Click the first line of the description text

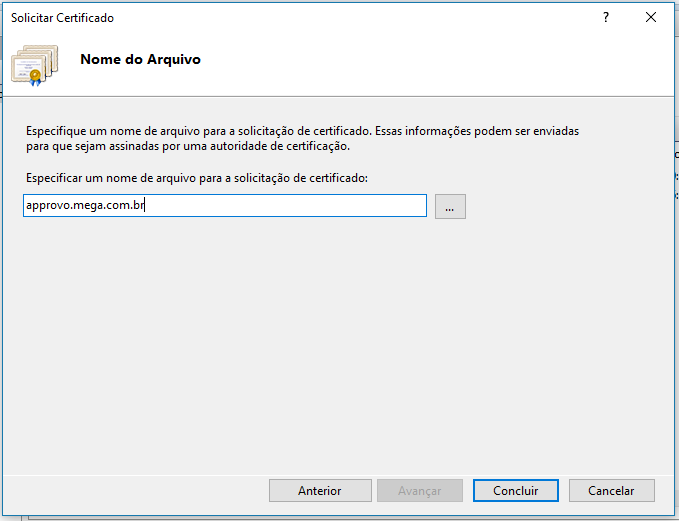point(300,131)
